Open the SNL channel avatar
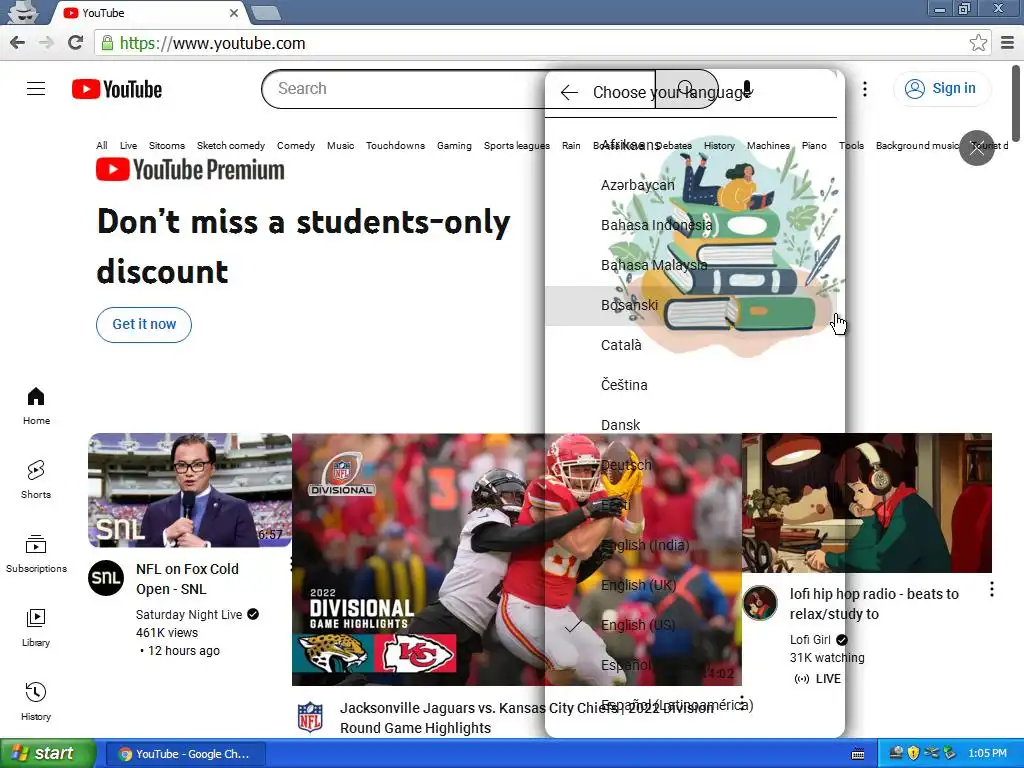The image size is (1024, 768). (x=106, y=578)
